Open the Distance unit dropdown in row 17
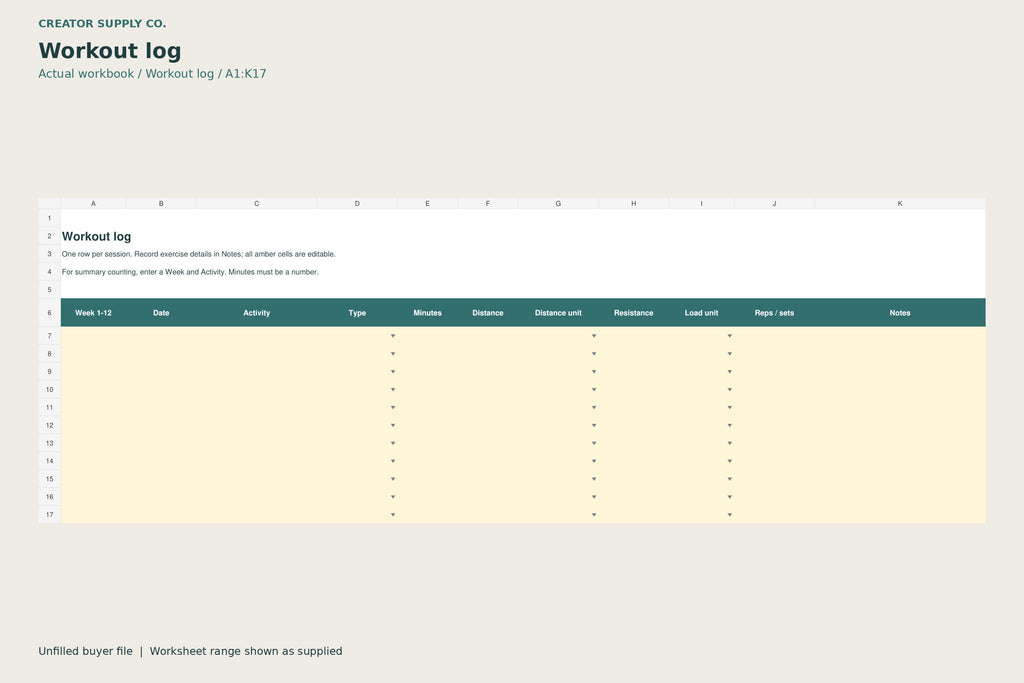The width and height of the screenshot is (1024, 683). 594,515
